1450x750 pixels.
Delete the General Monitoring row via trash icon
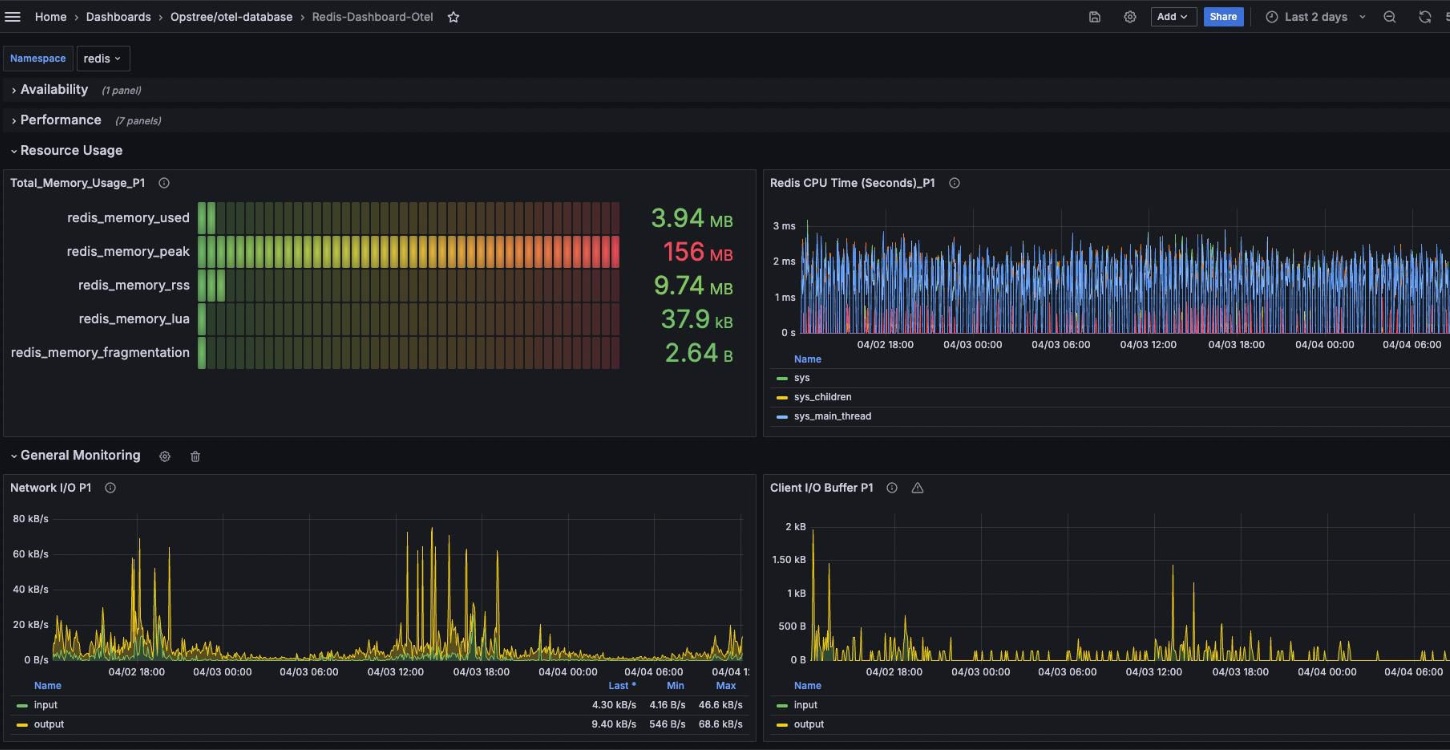click(x=195, y=456)
